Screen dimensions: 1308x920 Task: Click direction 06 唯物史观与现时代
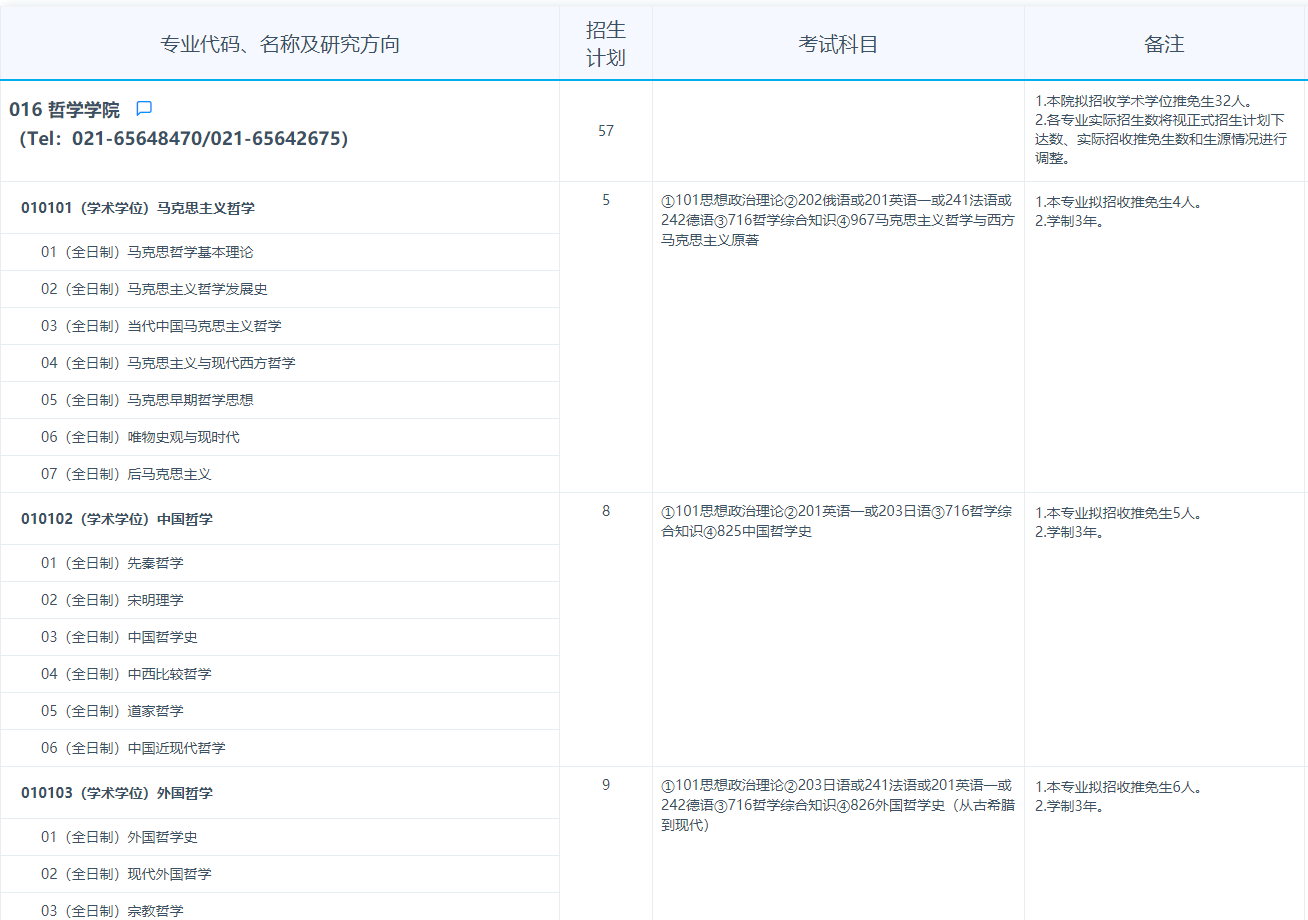point(140,437)
